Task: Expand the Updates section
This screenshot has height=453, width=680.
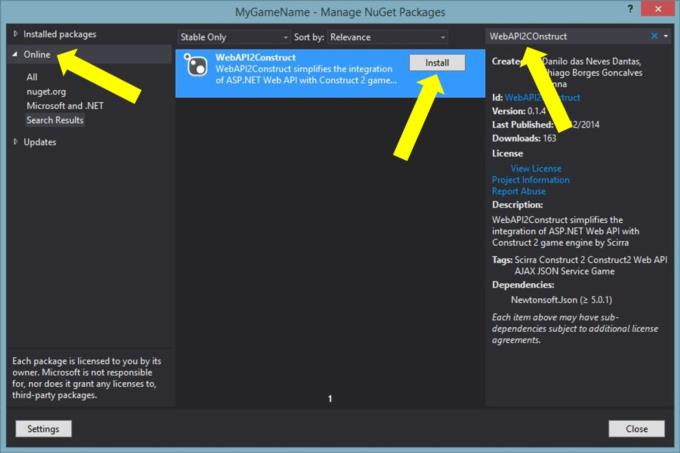Action: tap(15, 142)
